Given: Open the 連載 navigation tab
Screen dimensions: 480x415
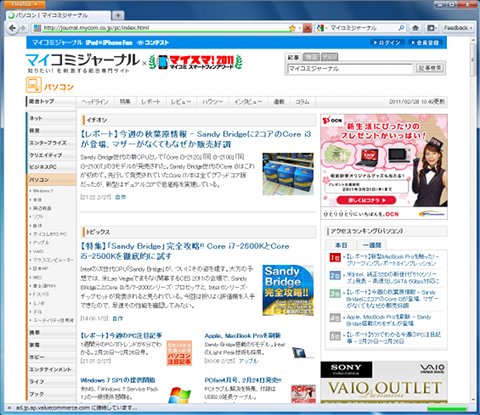Looking at the screenshot, I should [x=279, y=102].
